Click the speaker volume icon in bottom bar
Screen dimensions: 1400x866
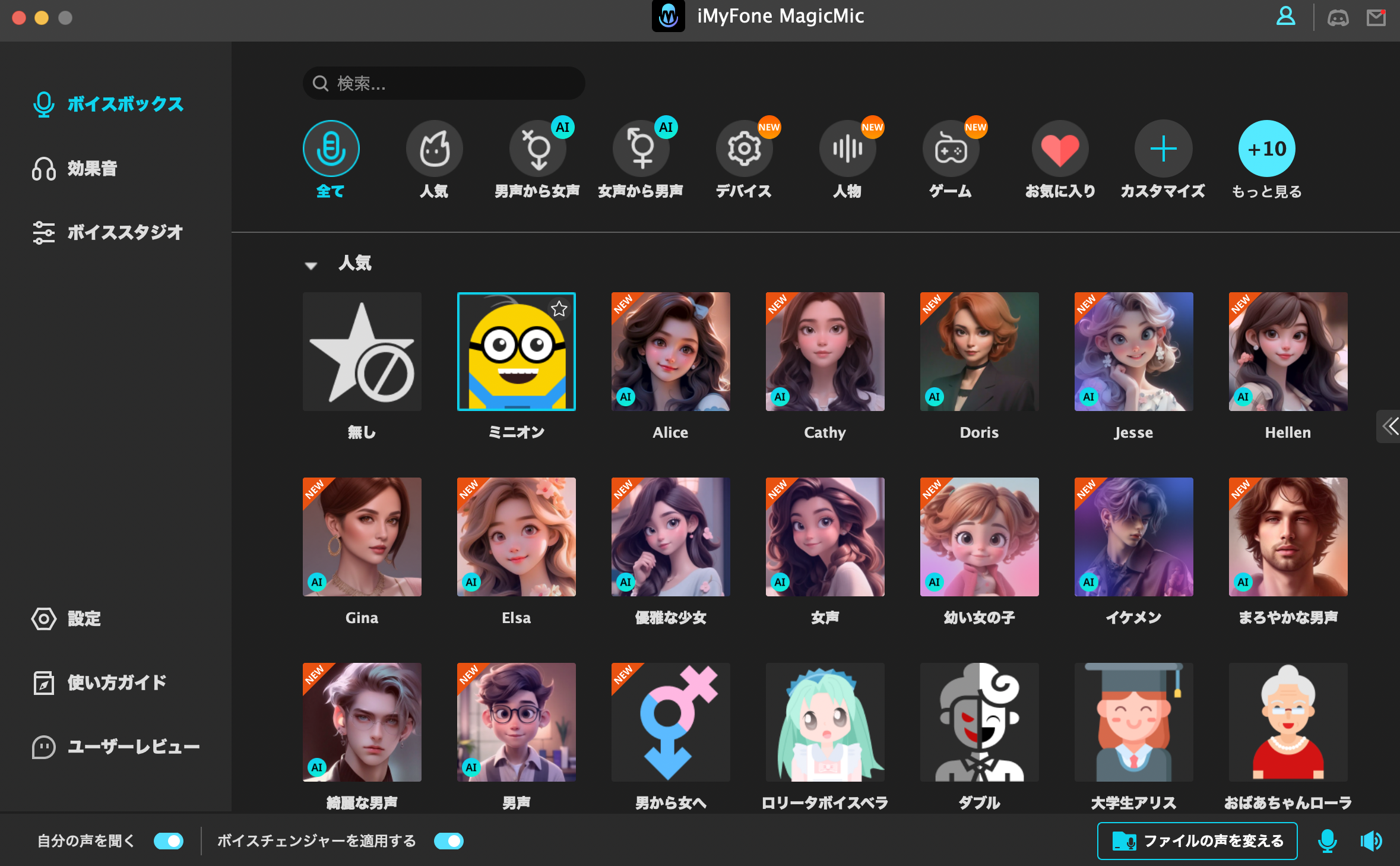click(x=1371, y=841)
